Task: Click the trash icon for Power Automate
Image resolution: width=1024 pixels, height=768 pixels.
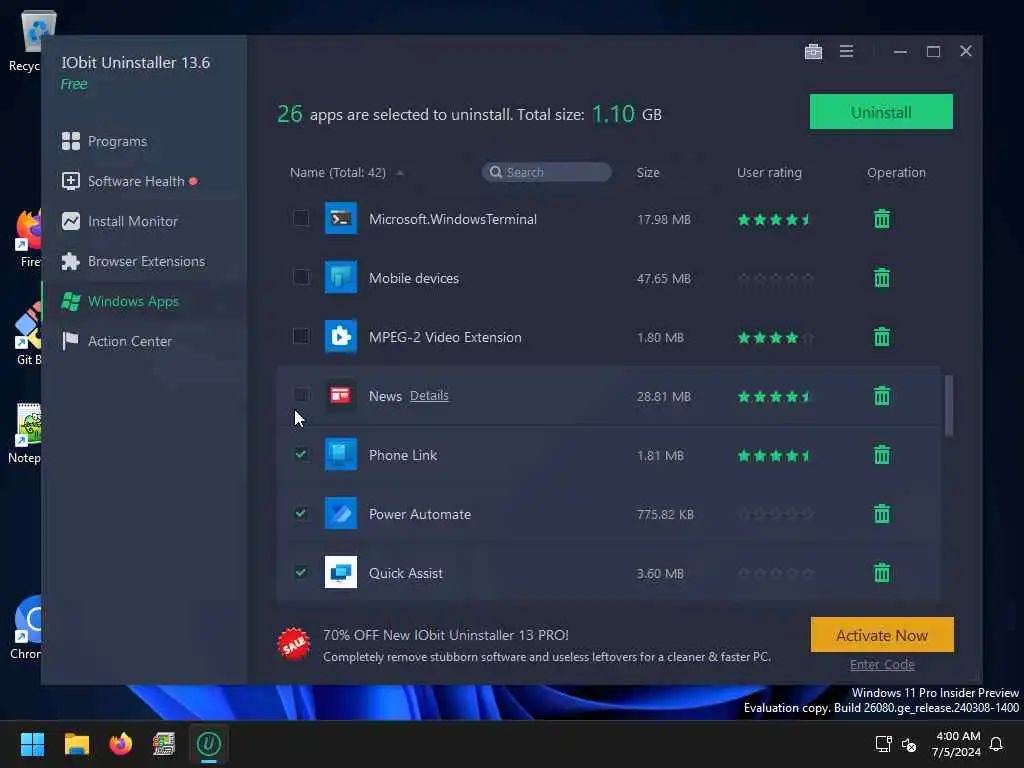Action: pyautogui.click(x=882, y=514)
